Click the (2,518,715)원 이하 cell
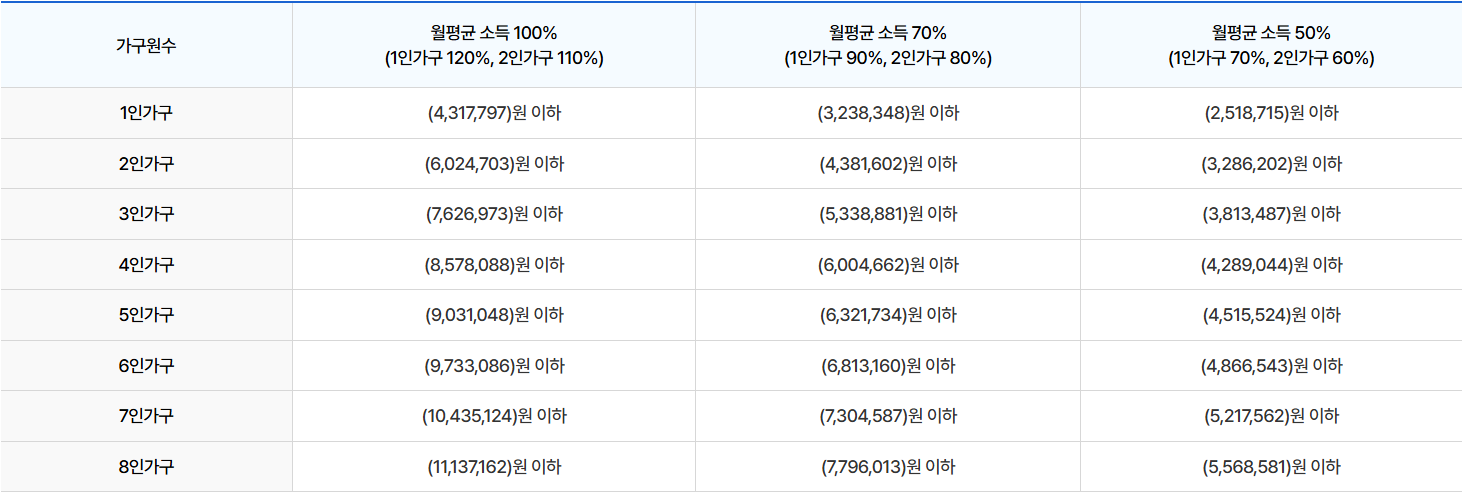The image size is (1462, 493). click(1271, 113)
